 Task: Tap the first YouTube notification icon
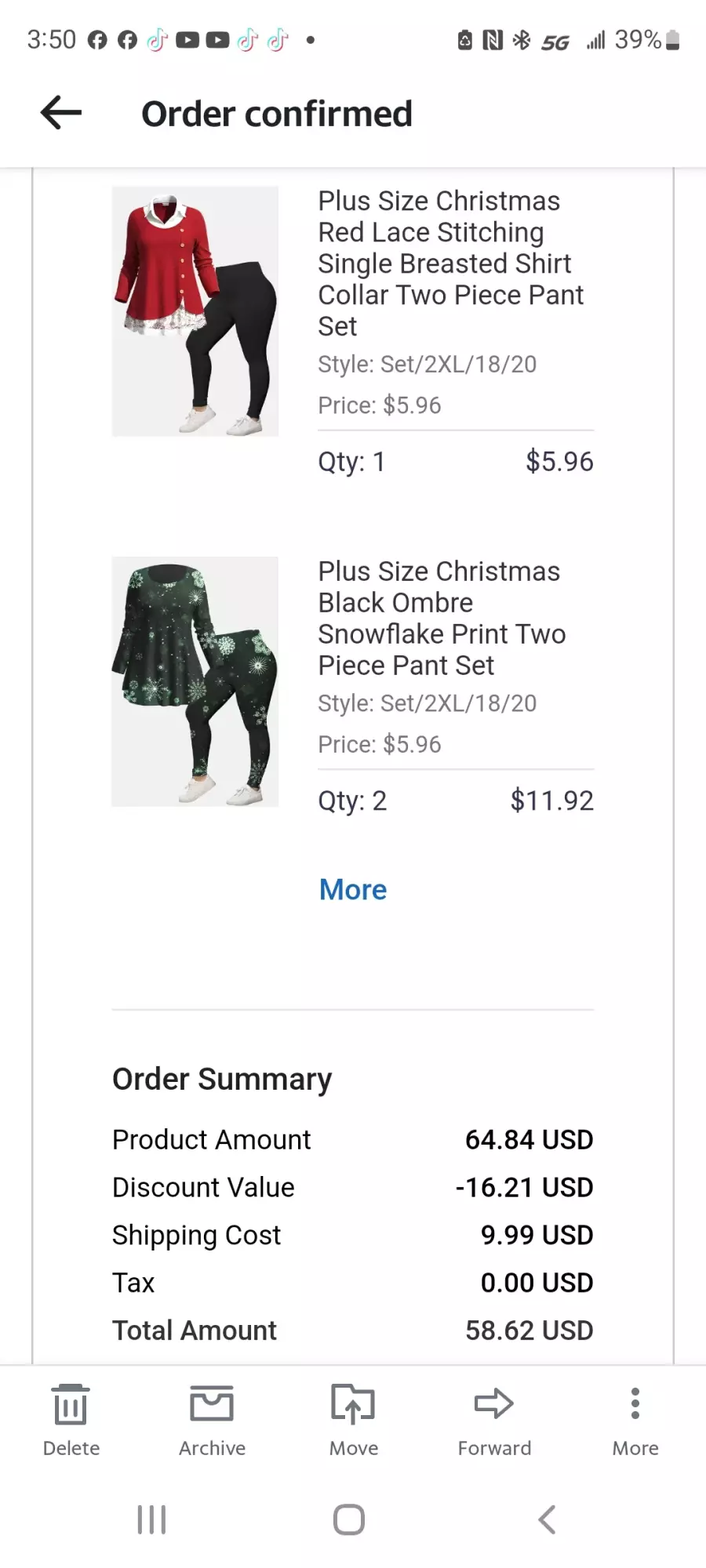187,39
